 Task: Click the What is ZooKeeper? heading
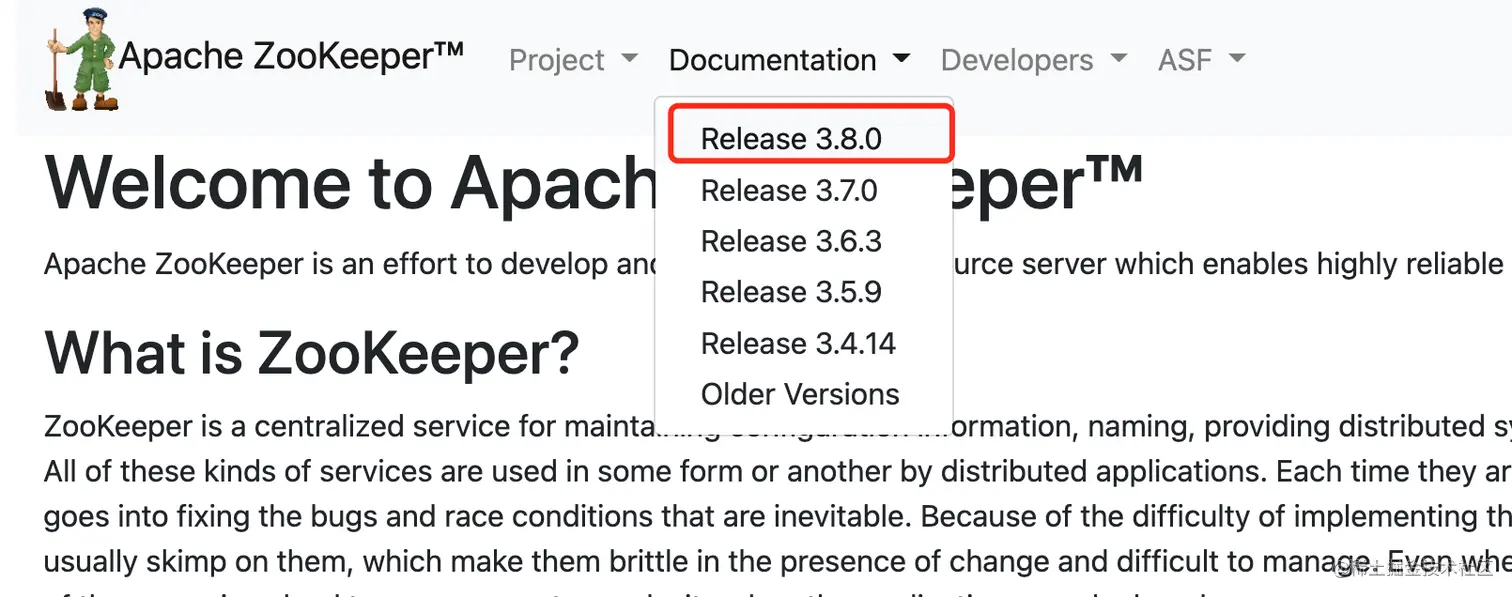tap(312, 351)
